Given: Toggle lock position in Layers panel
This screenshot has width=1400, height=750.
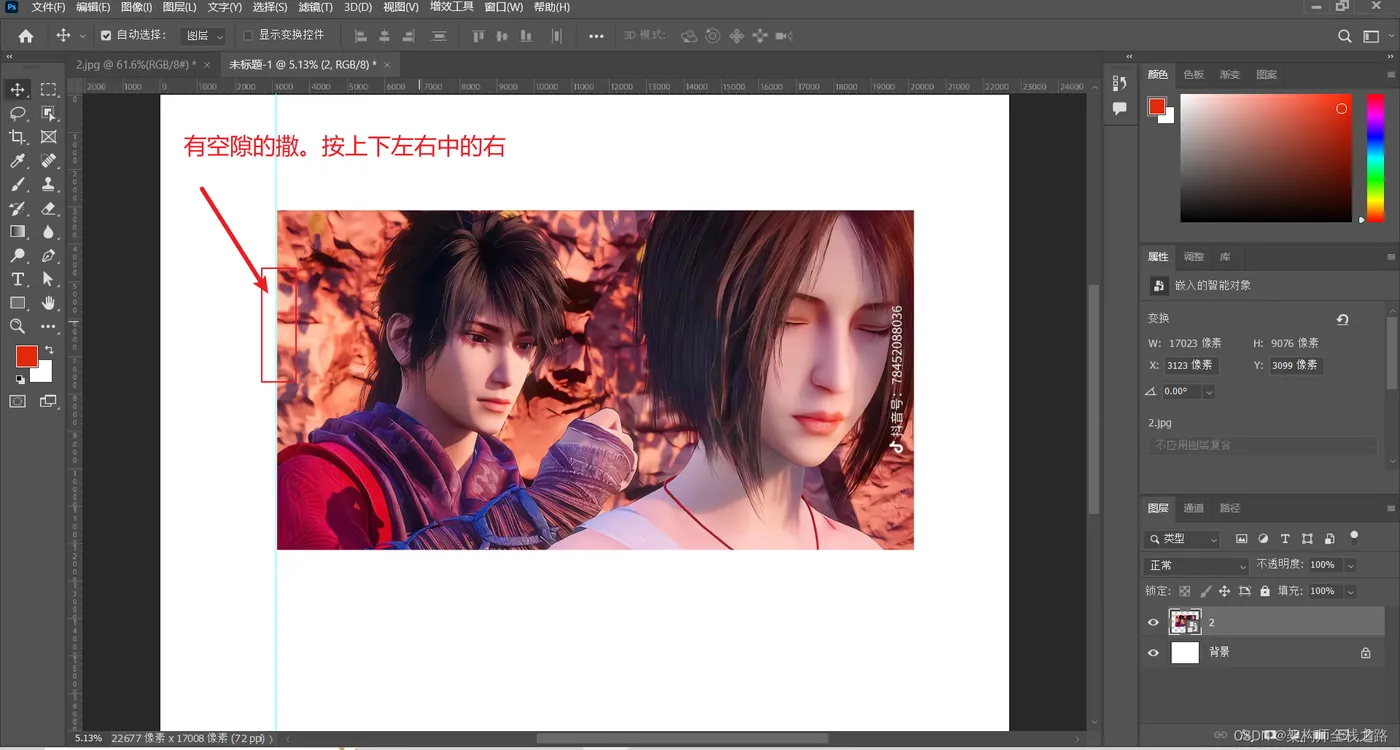Looking at the screenshot, I should point(1225,591).
